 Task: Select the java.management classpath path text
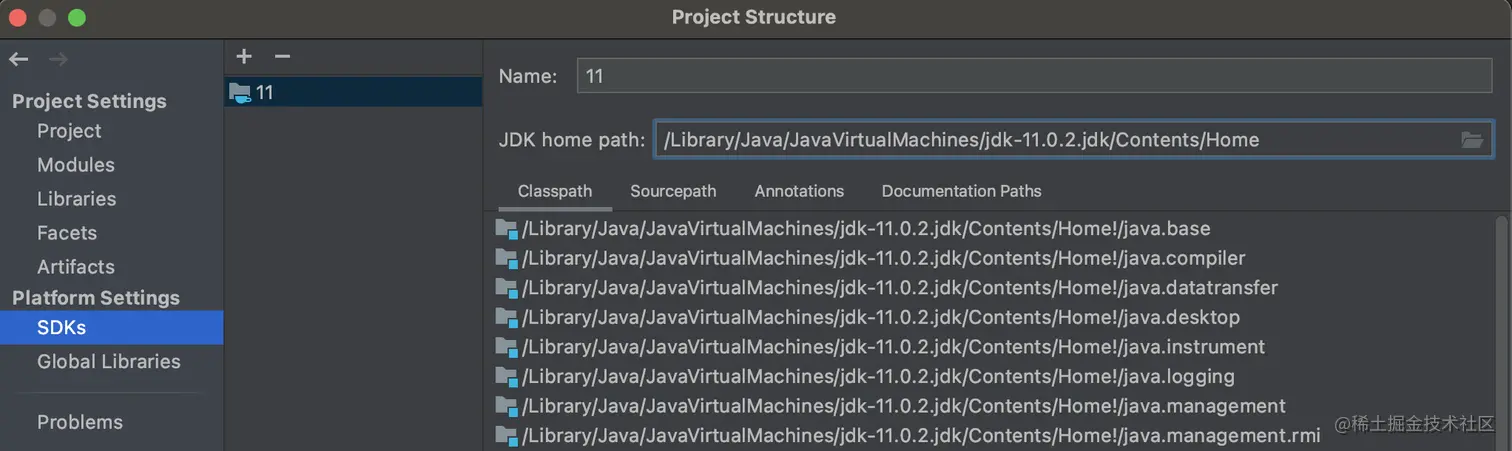pyautogui.click(x=904, y=407)
